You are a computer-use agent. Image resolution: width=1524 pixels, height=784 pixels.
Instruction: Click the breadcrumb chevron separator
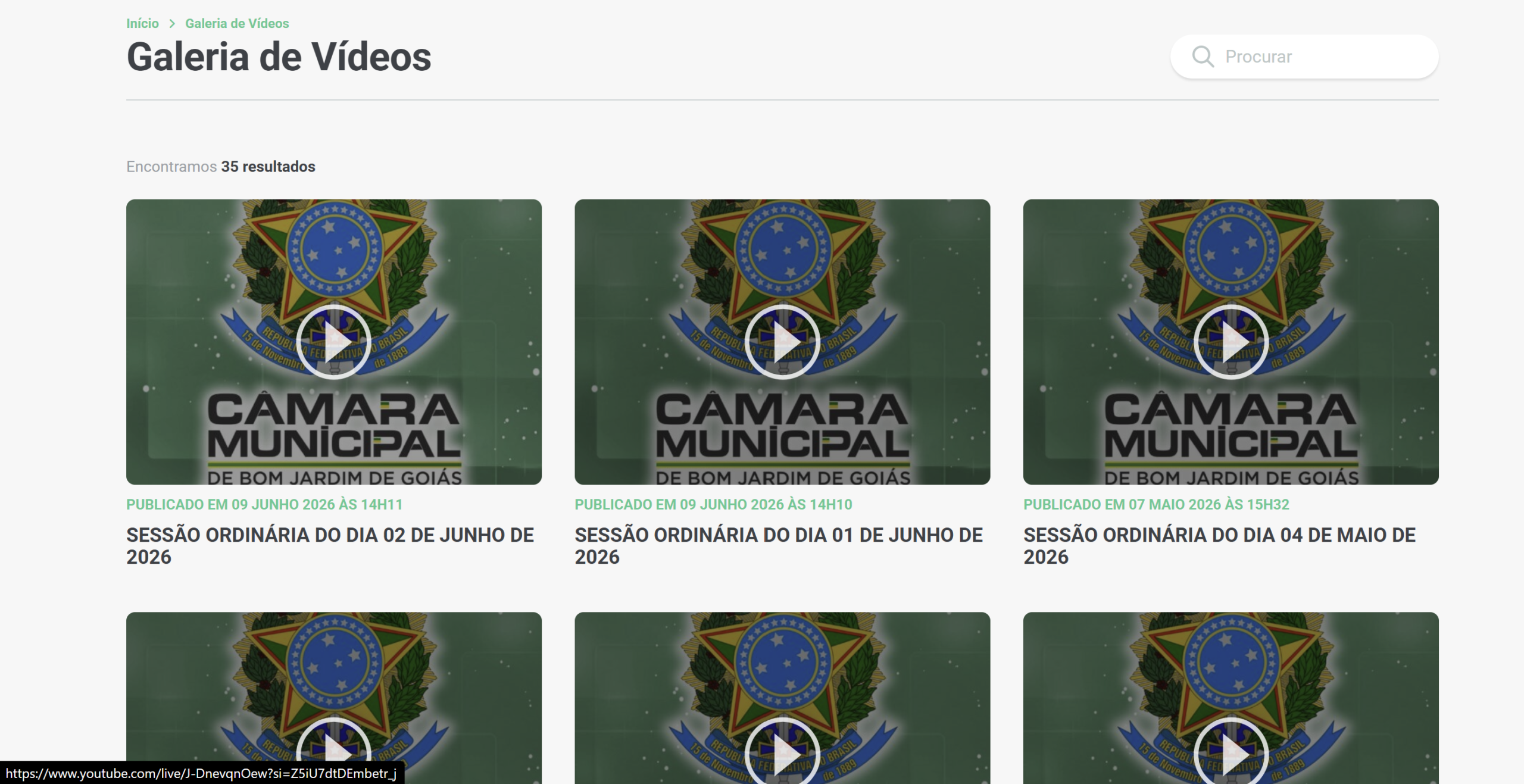172,24
